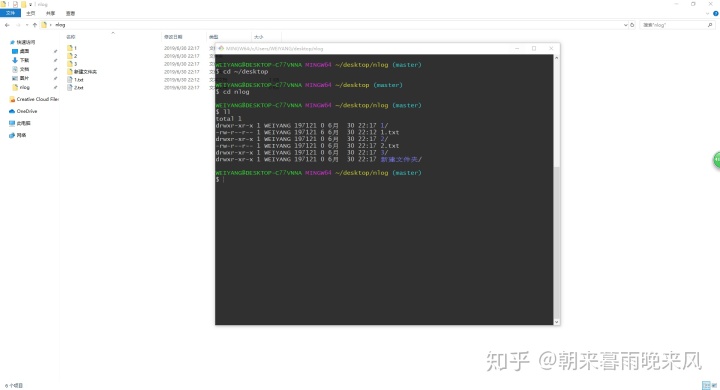
Task: Click the Back arrow in Explorer navigation
Action: pos(7,25)
